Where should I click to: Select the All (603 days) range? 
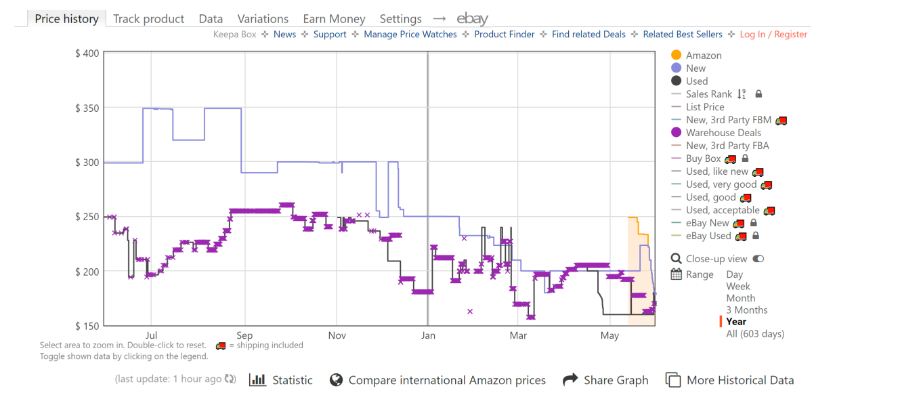coord(754,334)
